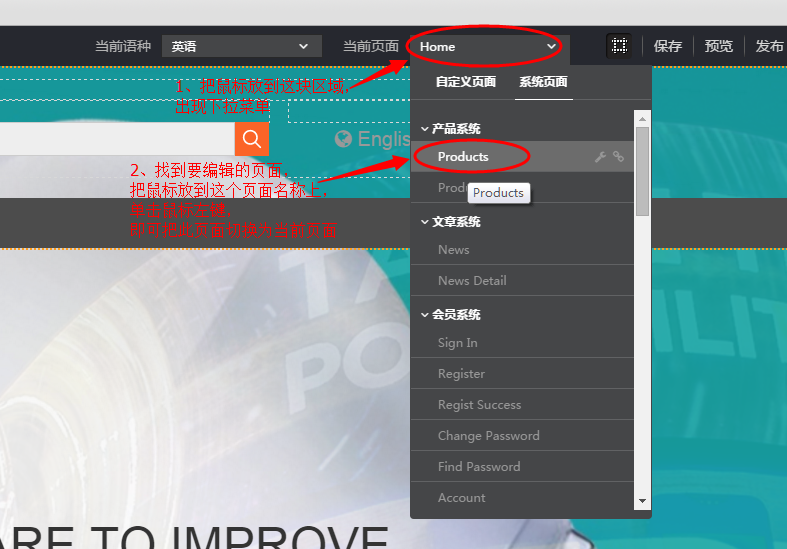
Task: Select the Find Password page entry
Action: point(522,467)
